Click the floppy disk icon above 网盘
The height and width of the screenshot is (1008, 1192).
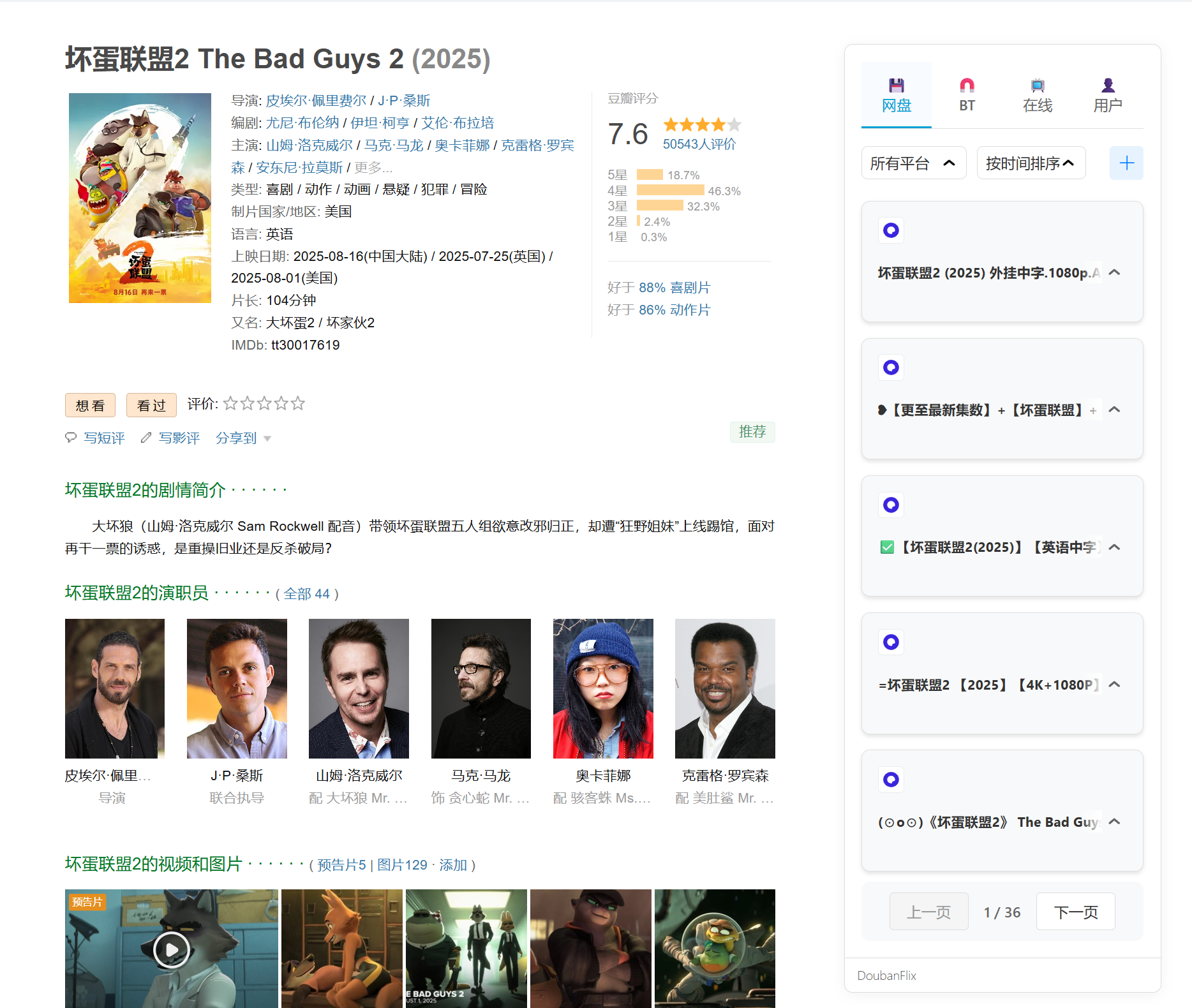pyautogui.click(x=896, y=85)
